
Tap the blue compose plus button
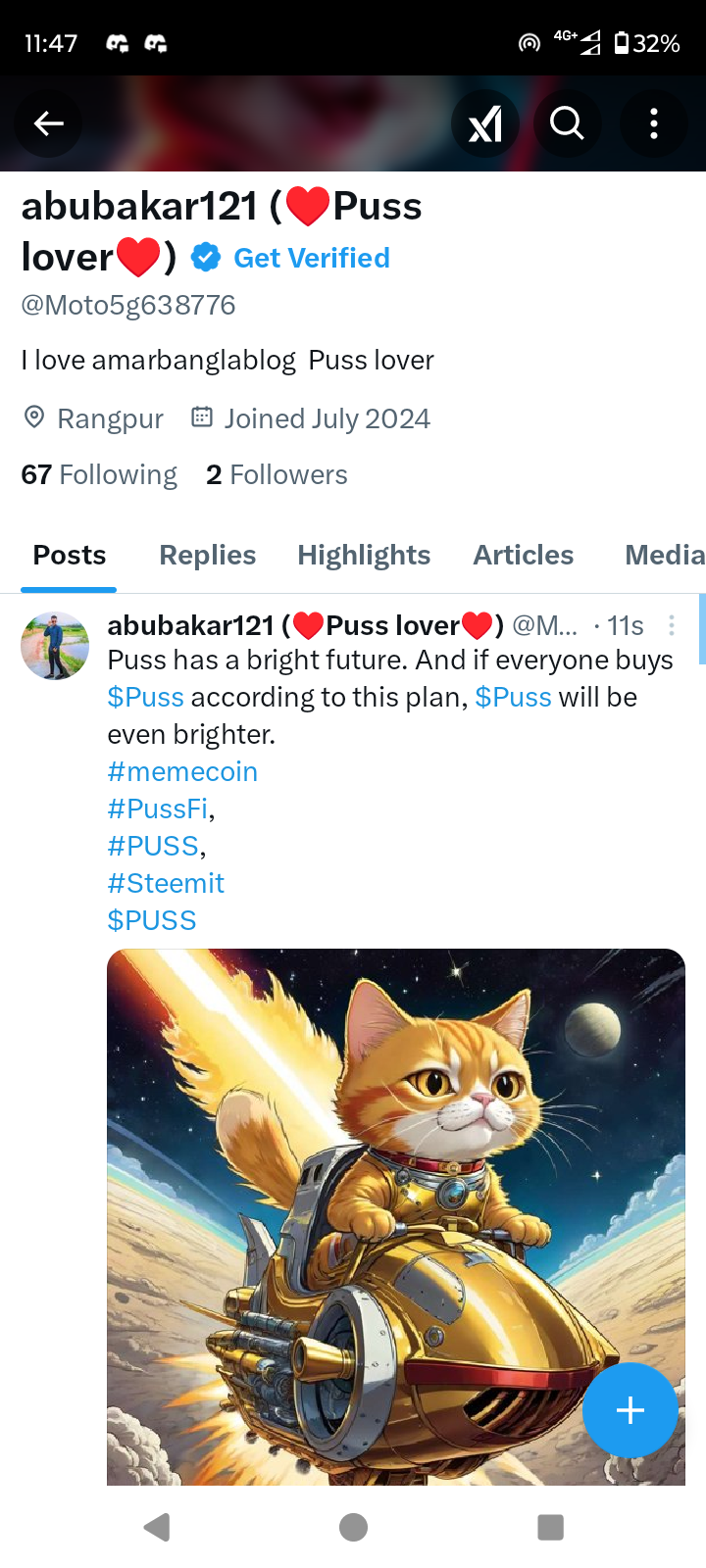pos(630,1410)
